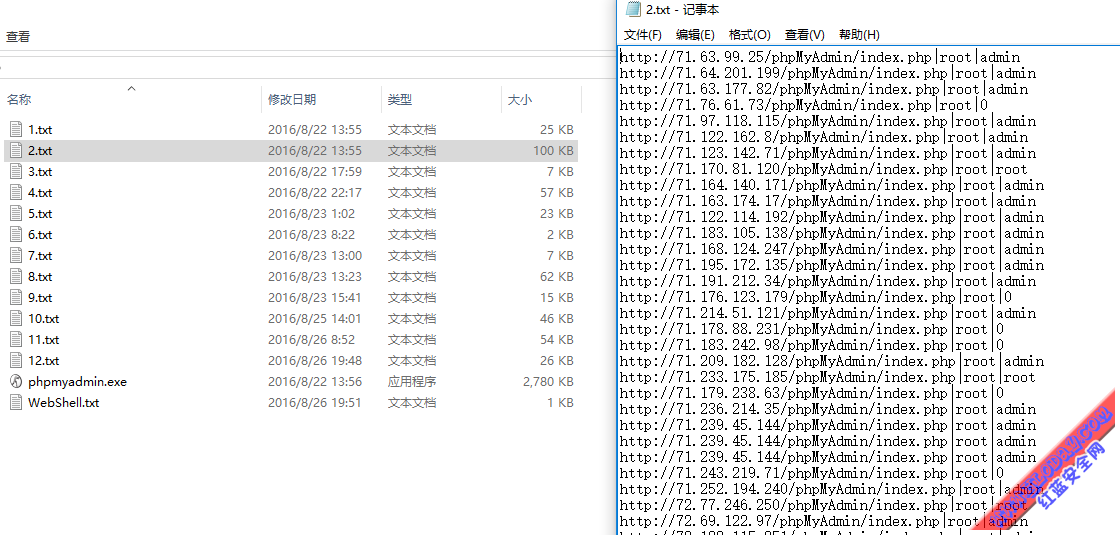
Task: Click the date 2016/8/26 19:51
Action: [x=314, y=403]
